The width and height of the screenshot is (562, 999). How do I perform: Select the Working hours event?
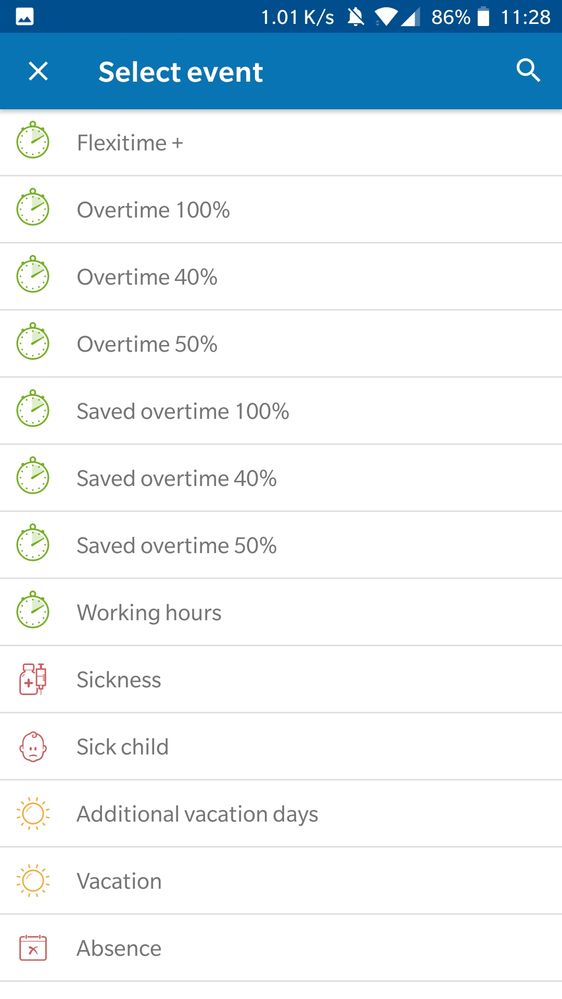pos(281,612)
